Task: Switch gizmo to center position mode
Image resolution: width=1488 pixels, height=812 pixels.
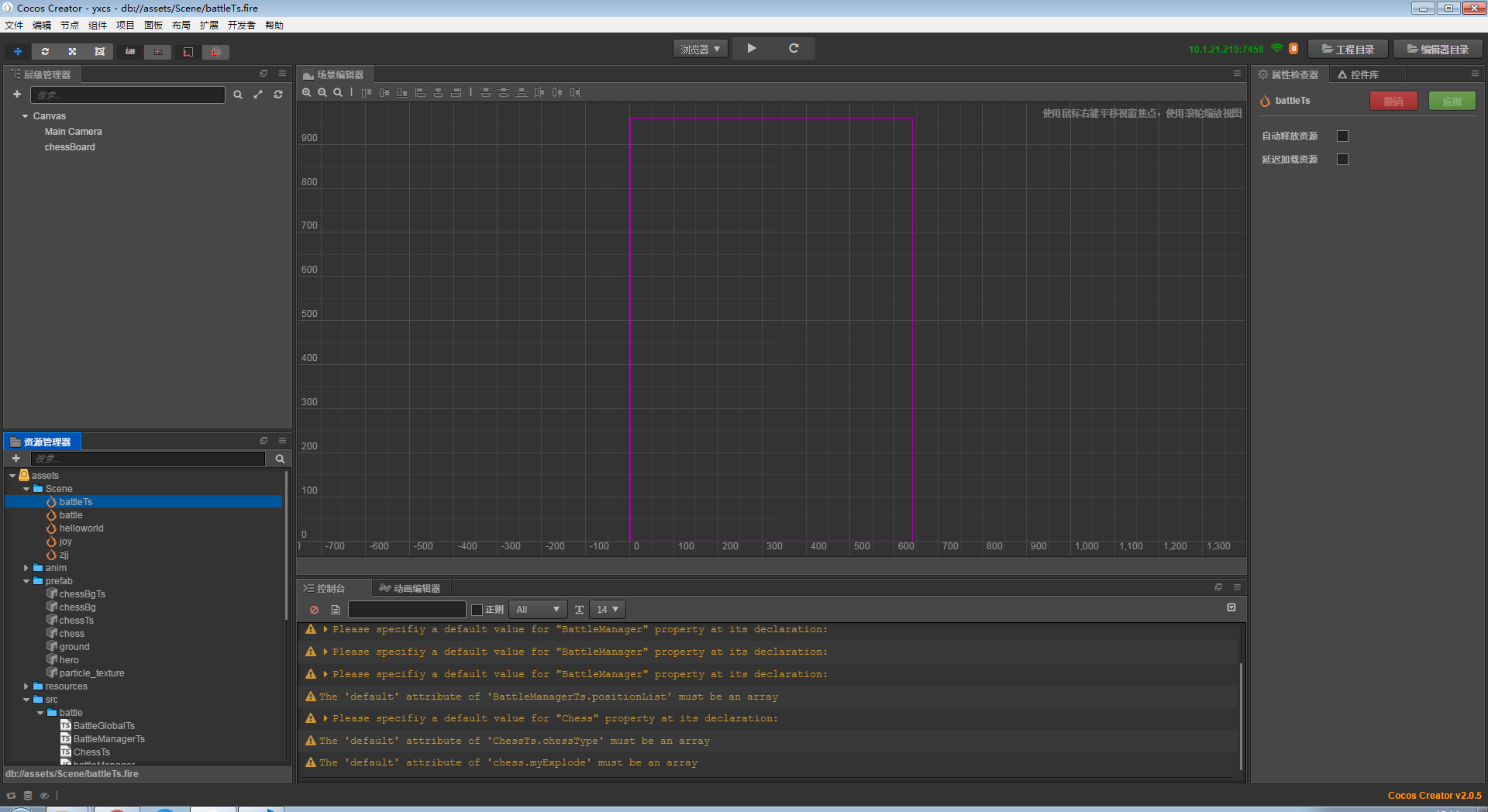Action: 157,52
